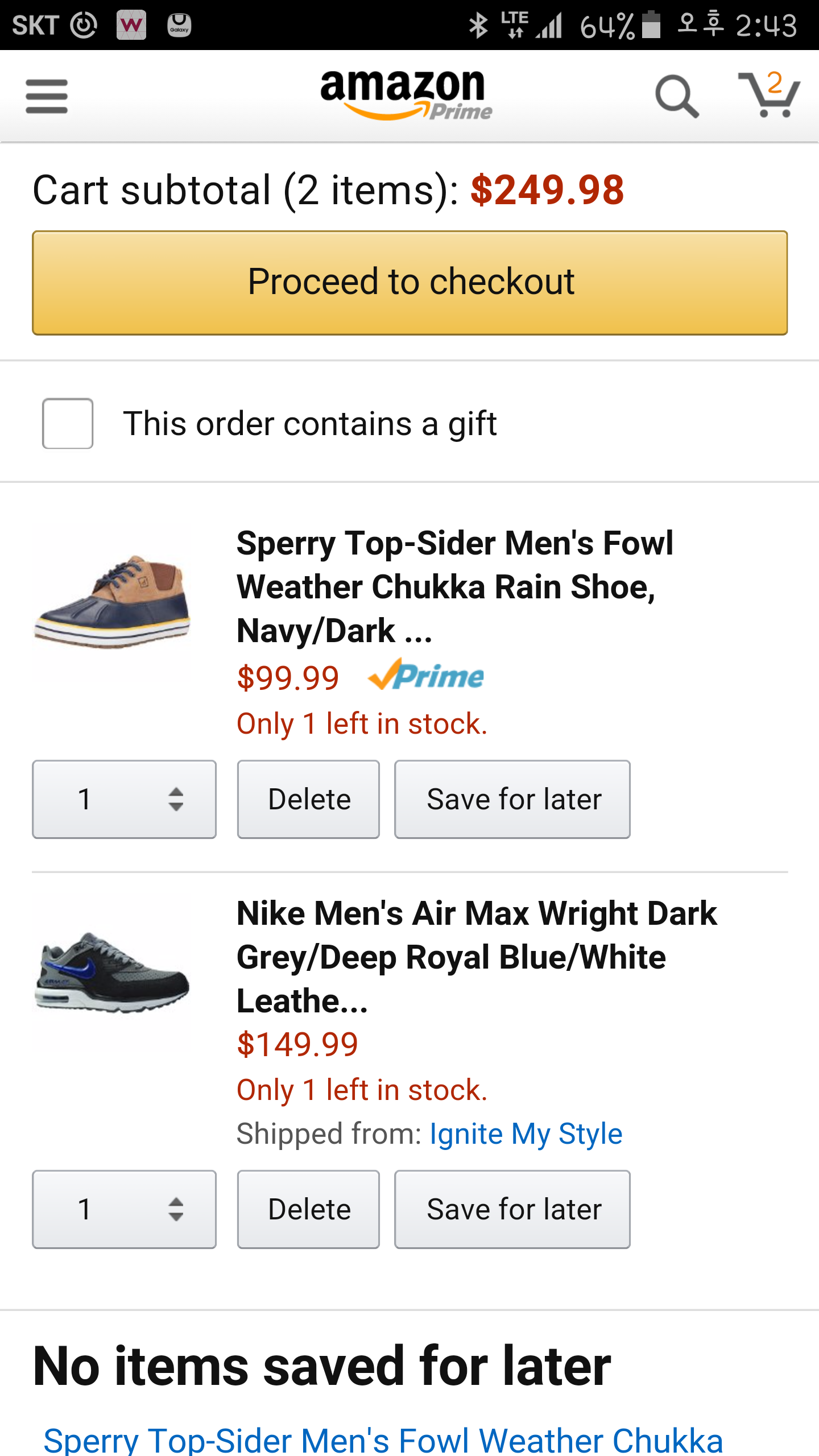Open the hamburger navigation menu
819x1456 pixels.
(47, 96)
